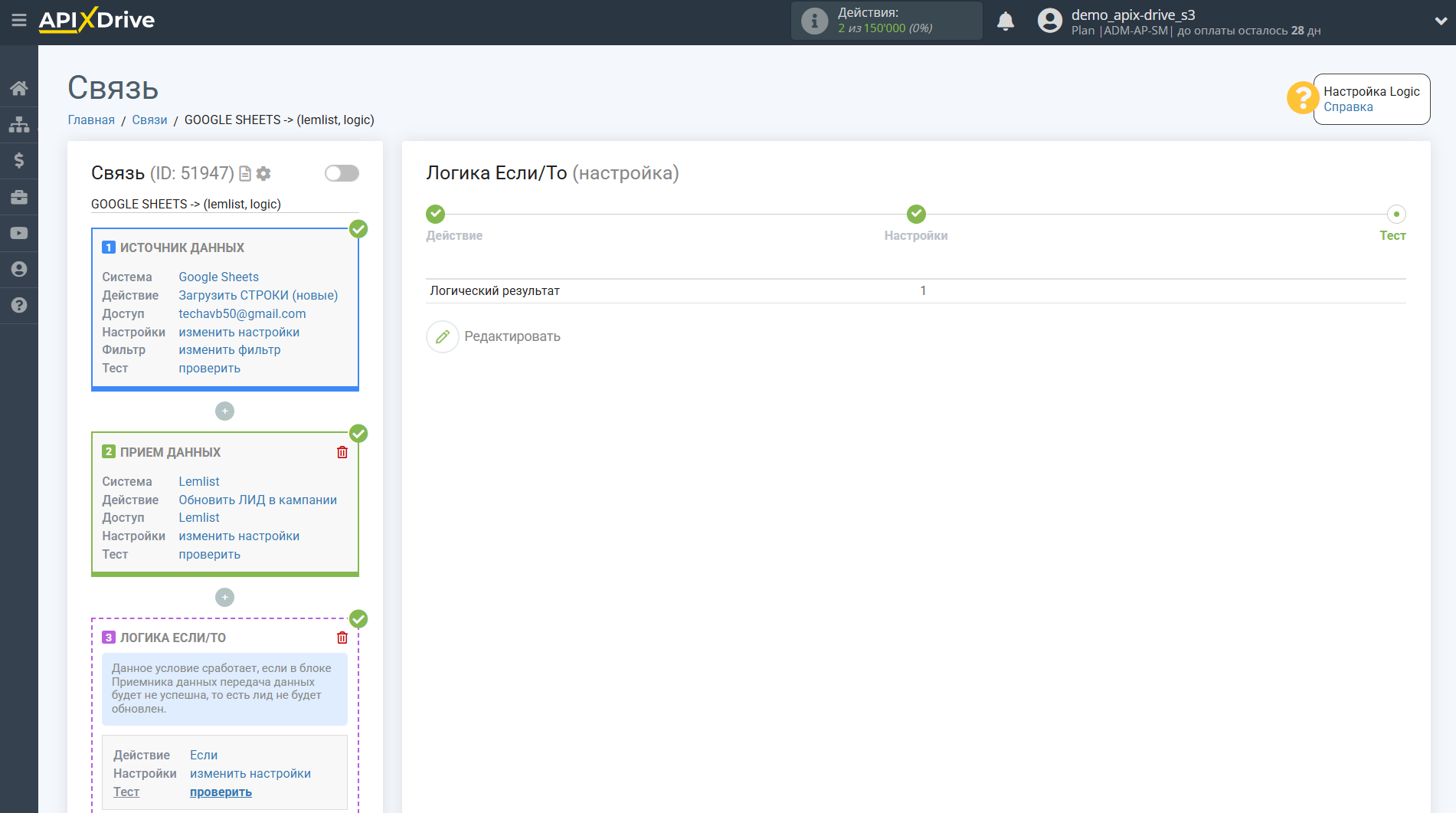
Task: Add a block after data source
Action: [x=224, y=411]
